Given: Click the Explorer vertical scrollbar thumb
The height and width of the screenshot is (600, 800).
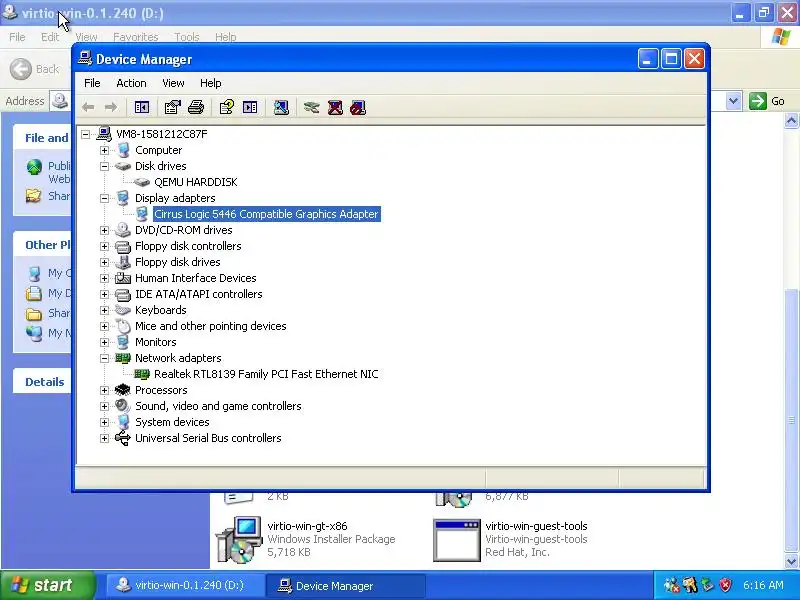Looking at the screenshot, I should [x=791, y=421].
